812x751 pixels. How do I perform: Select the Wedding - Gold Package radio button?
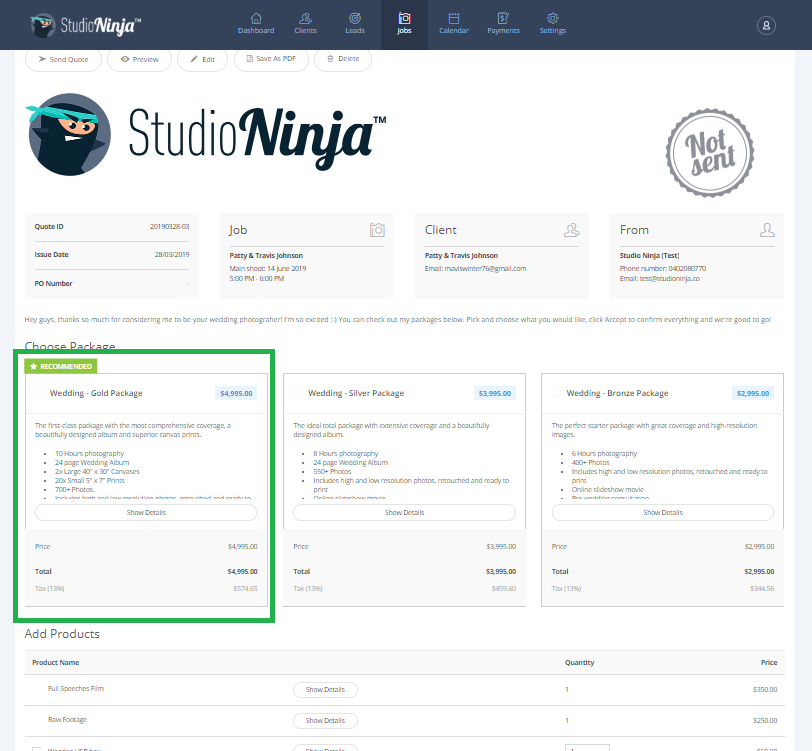(x=39, y=393)
